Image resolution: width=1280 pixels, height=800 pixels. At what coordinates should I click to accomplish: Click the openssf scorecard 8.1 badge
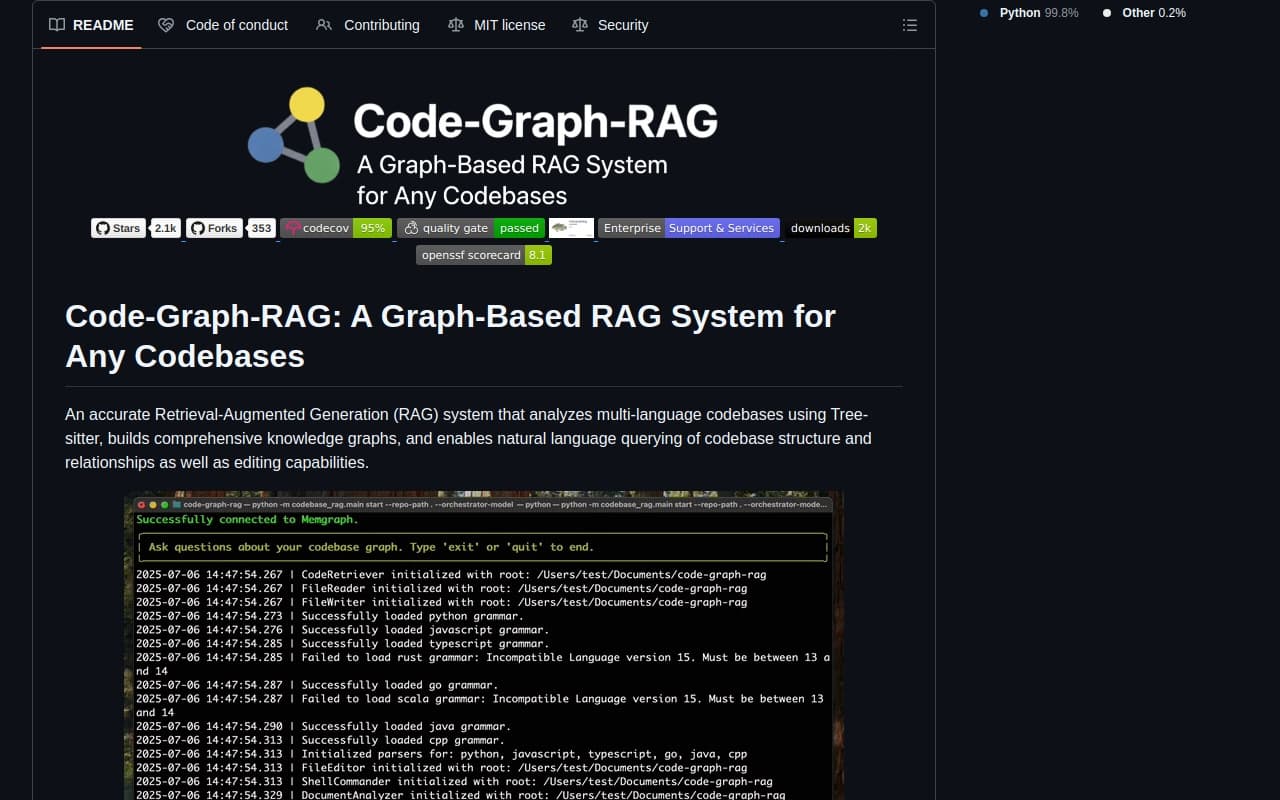(x=484, y=255)
